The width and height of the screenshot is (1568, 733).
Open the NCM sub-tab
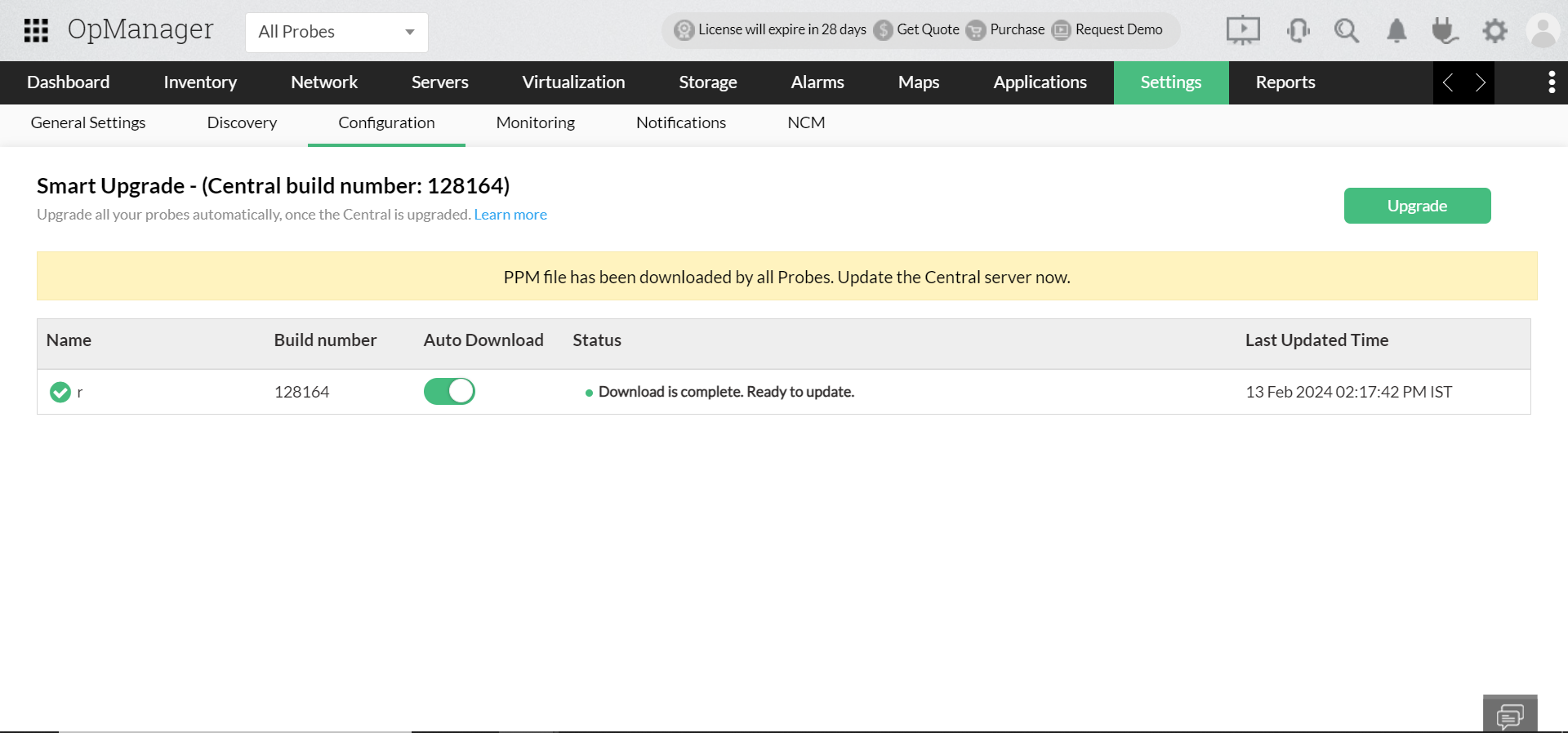pos(806,123)
